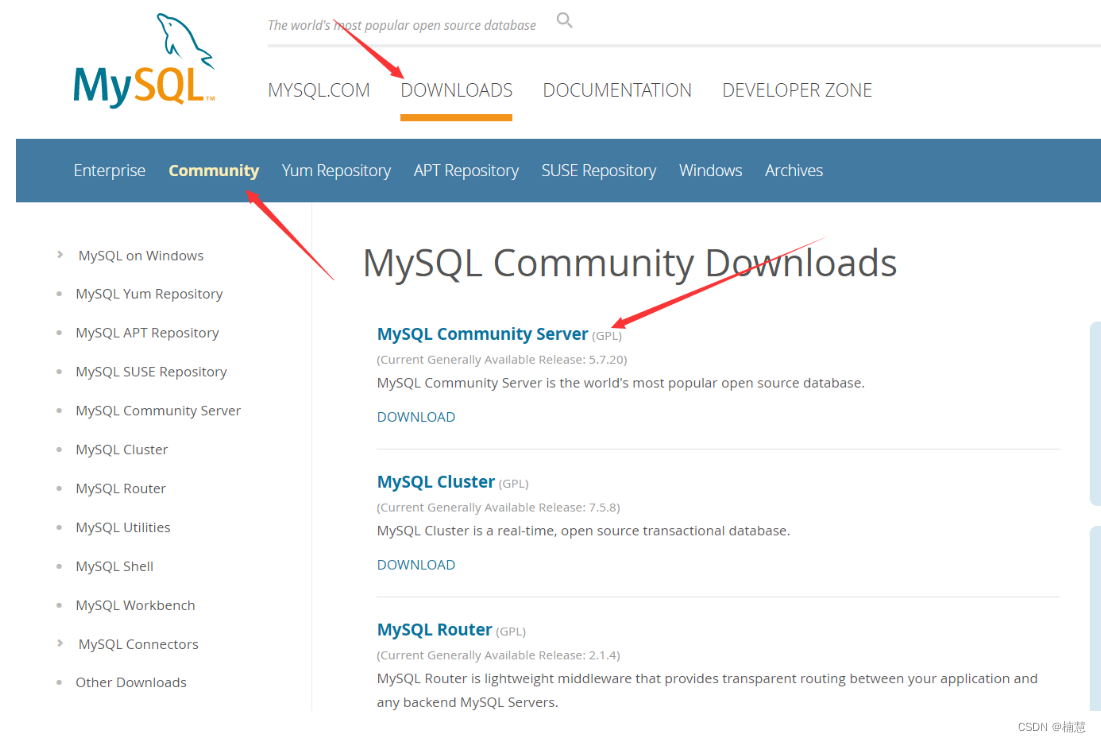Click the release 5.7.20 text
This screenshot has width=1101, height=742.
[x=502, y=360]
